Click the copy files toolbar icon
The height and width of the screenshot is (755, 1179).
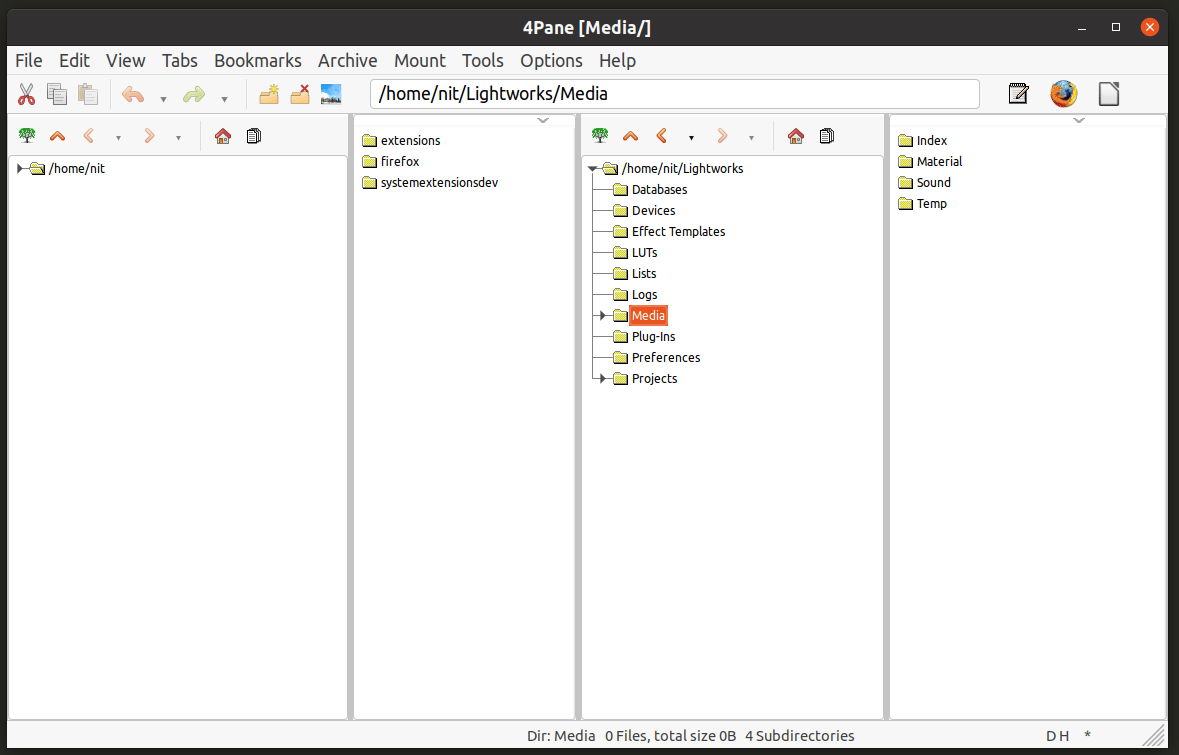(57, 94)
